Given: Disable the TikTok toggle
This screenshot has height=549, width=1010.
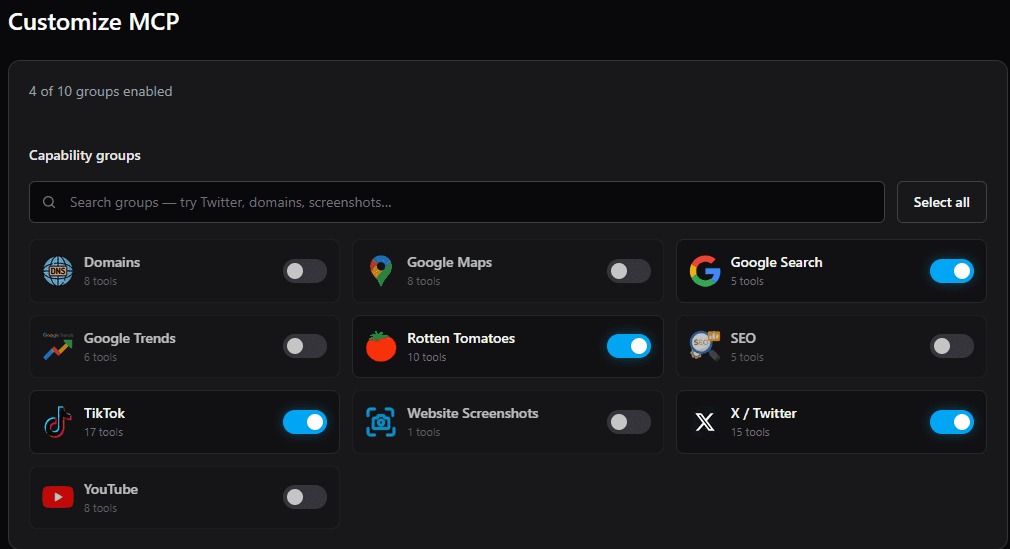Looking at the screenshot, I should (305, 422).
